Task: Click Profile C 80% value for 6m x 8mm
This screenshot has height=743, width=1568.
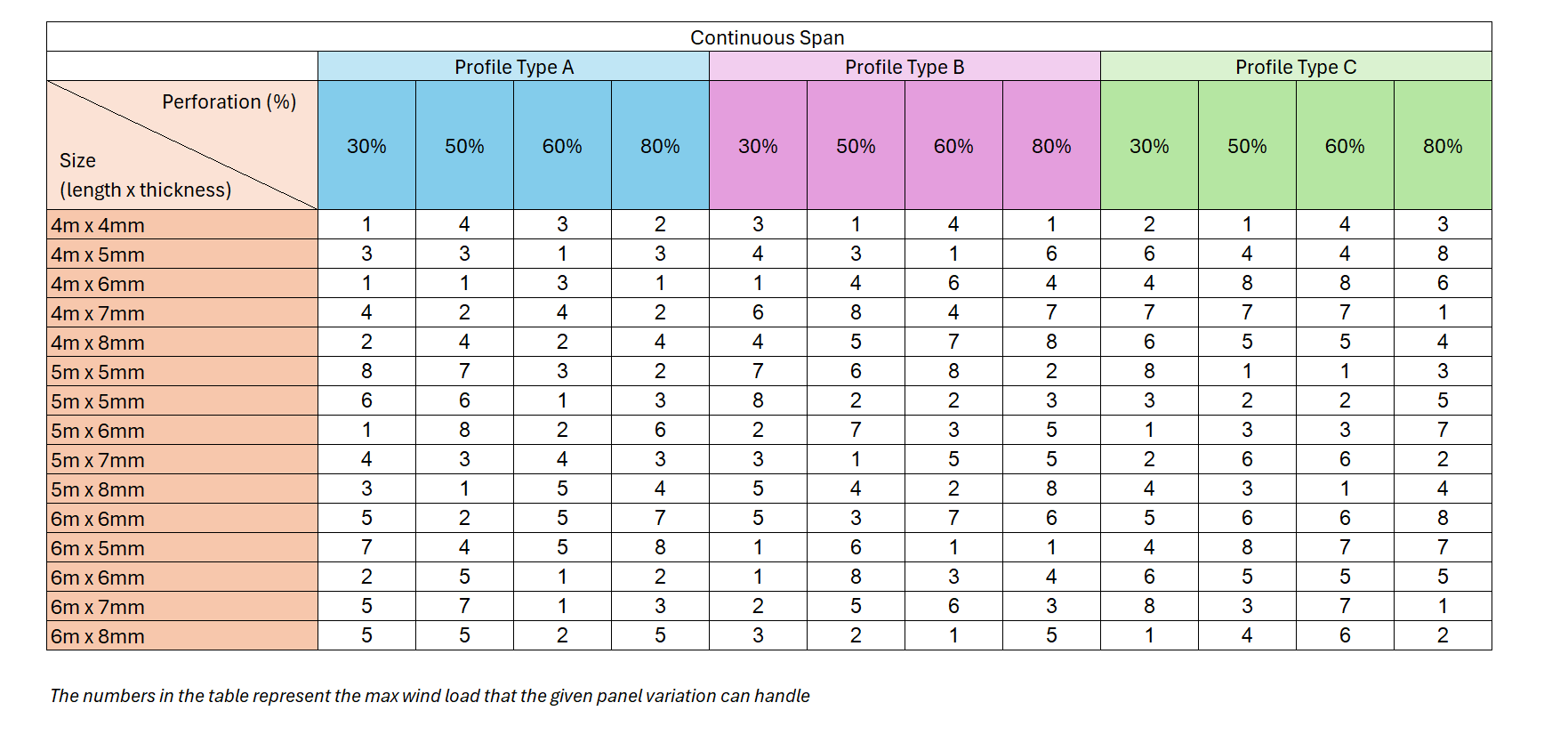Action: click(x=1442, y=636)
